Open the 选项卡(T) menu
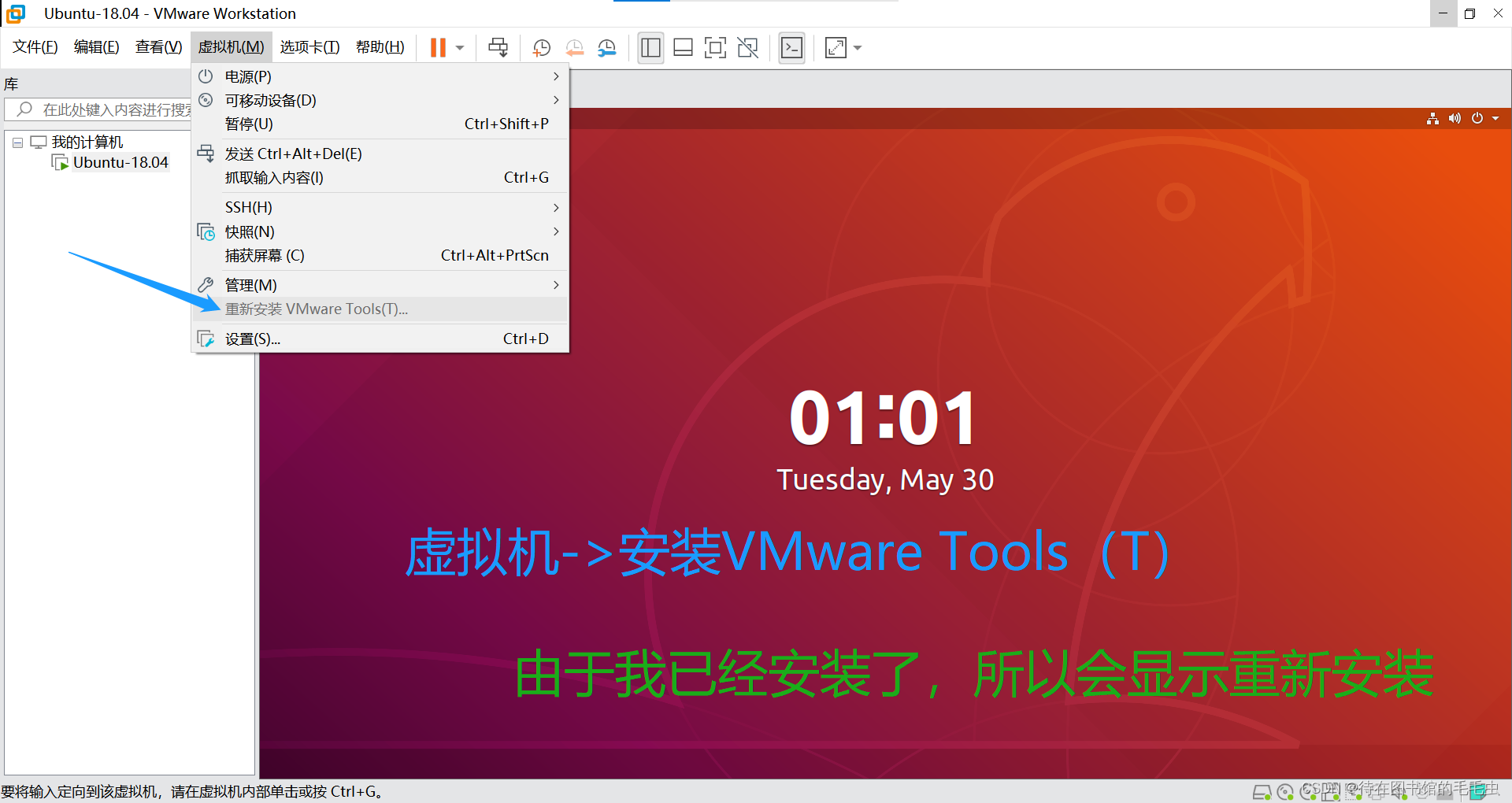 point(309,47)
